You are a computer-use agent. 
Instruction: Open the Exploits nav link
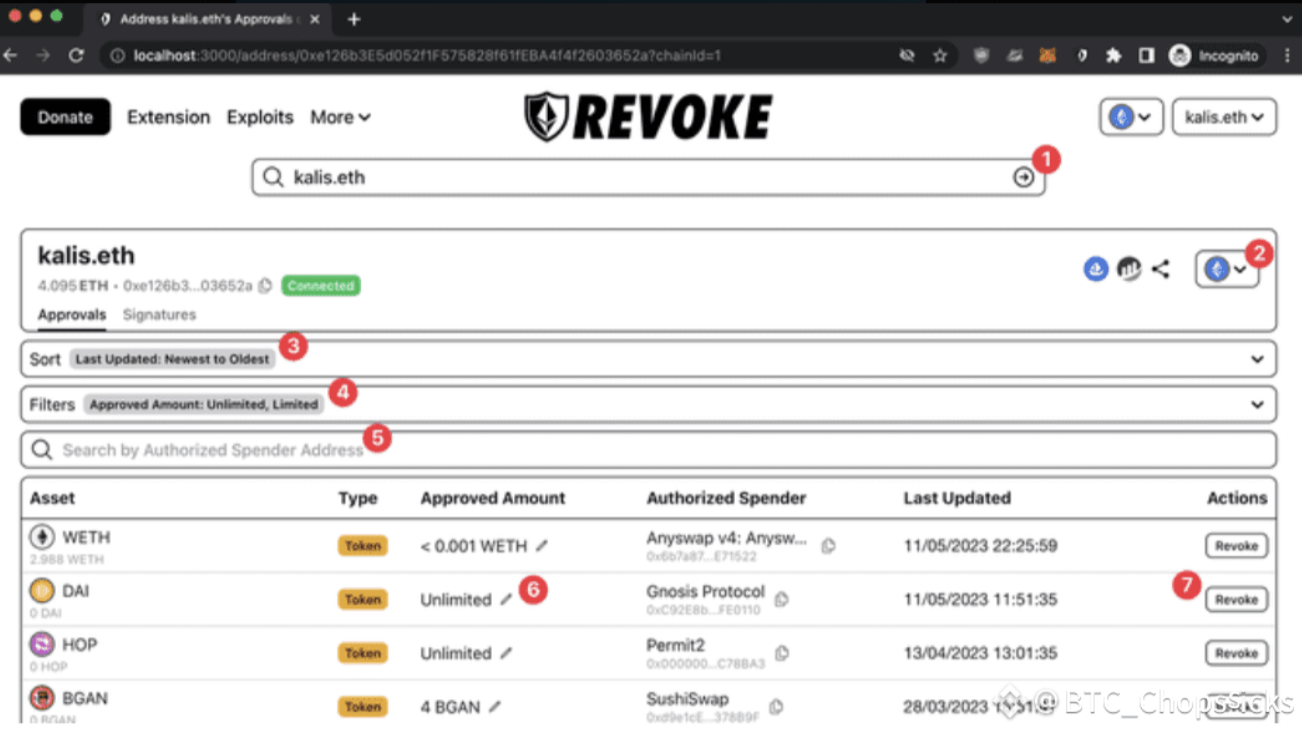click(x=260, y=117)
